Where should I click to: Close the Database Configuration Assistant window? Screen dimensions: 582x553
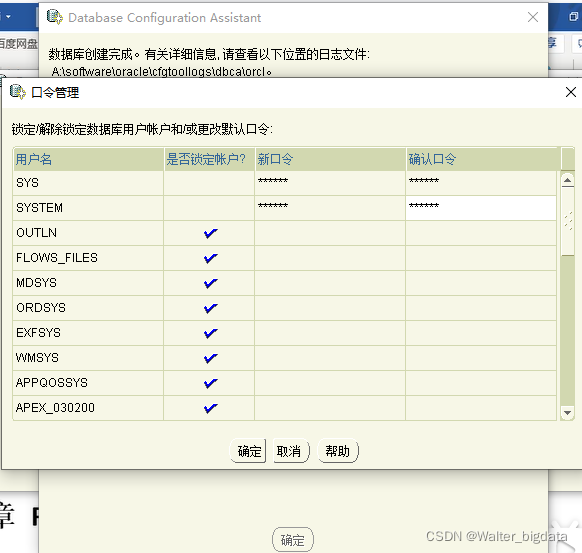coord(533,17)
